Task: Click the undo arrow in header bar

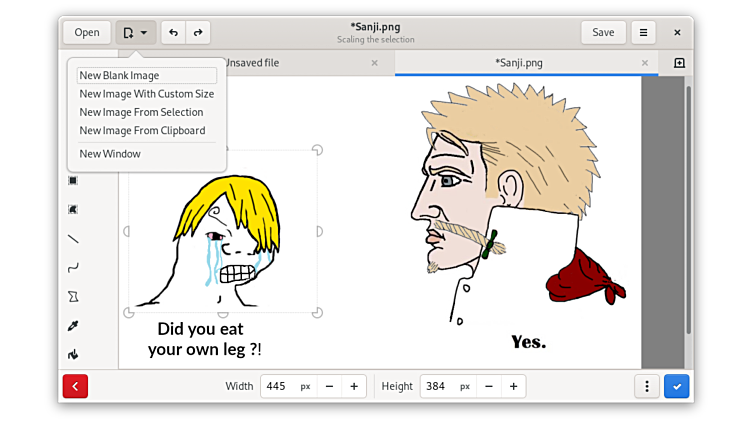Action: point(173,33)
